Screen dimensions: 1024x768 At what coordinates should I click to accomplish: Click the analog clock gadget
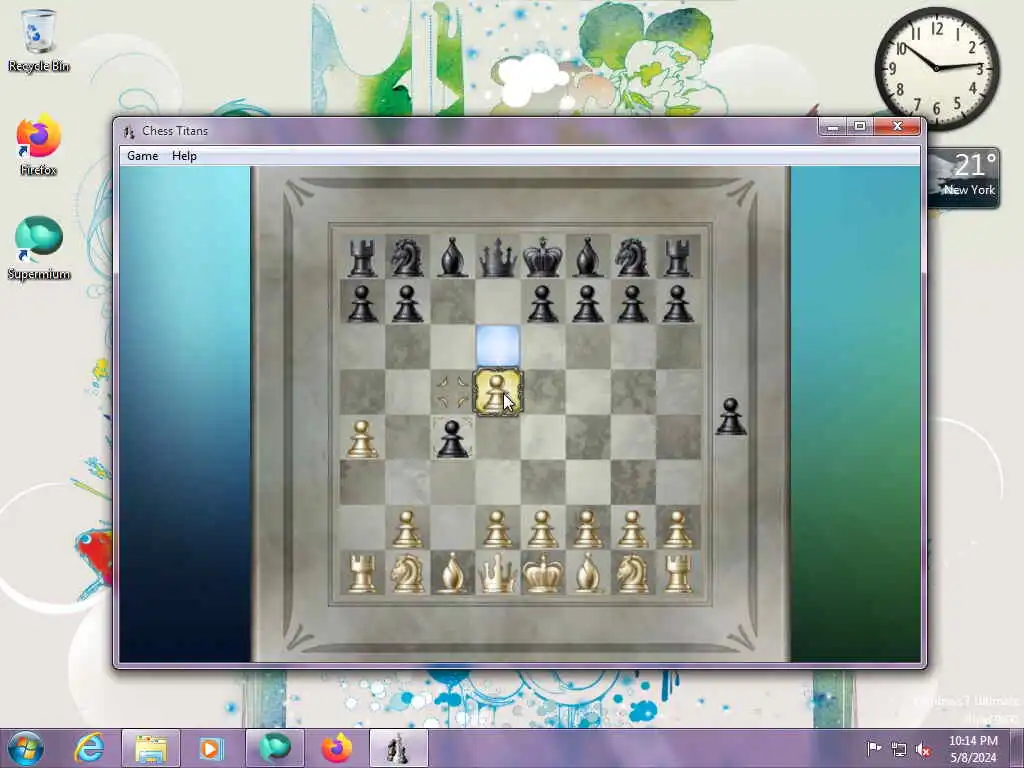coord(937,68)
